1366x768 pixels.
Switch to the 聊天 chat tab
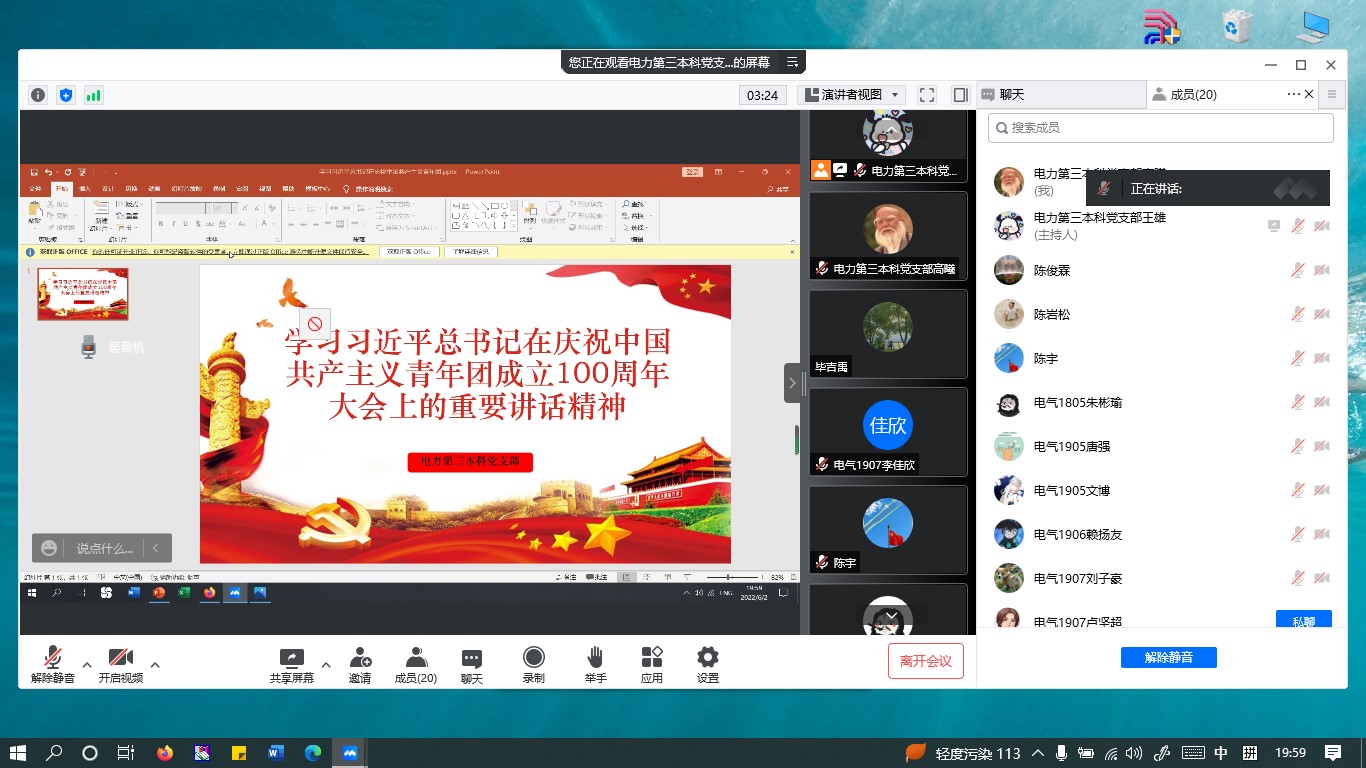pos(1060,95)
